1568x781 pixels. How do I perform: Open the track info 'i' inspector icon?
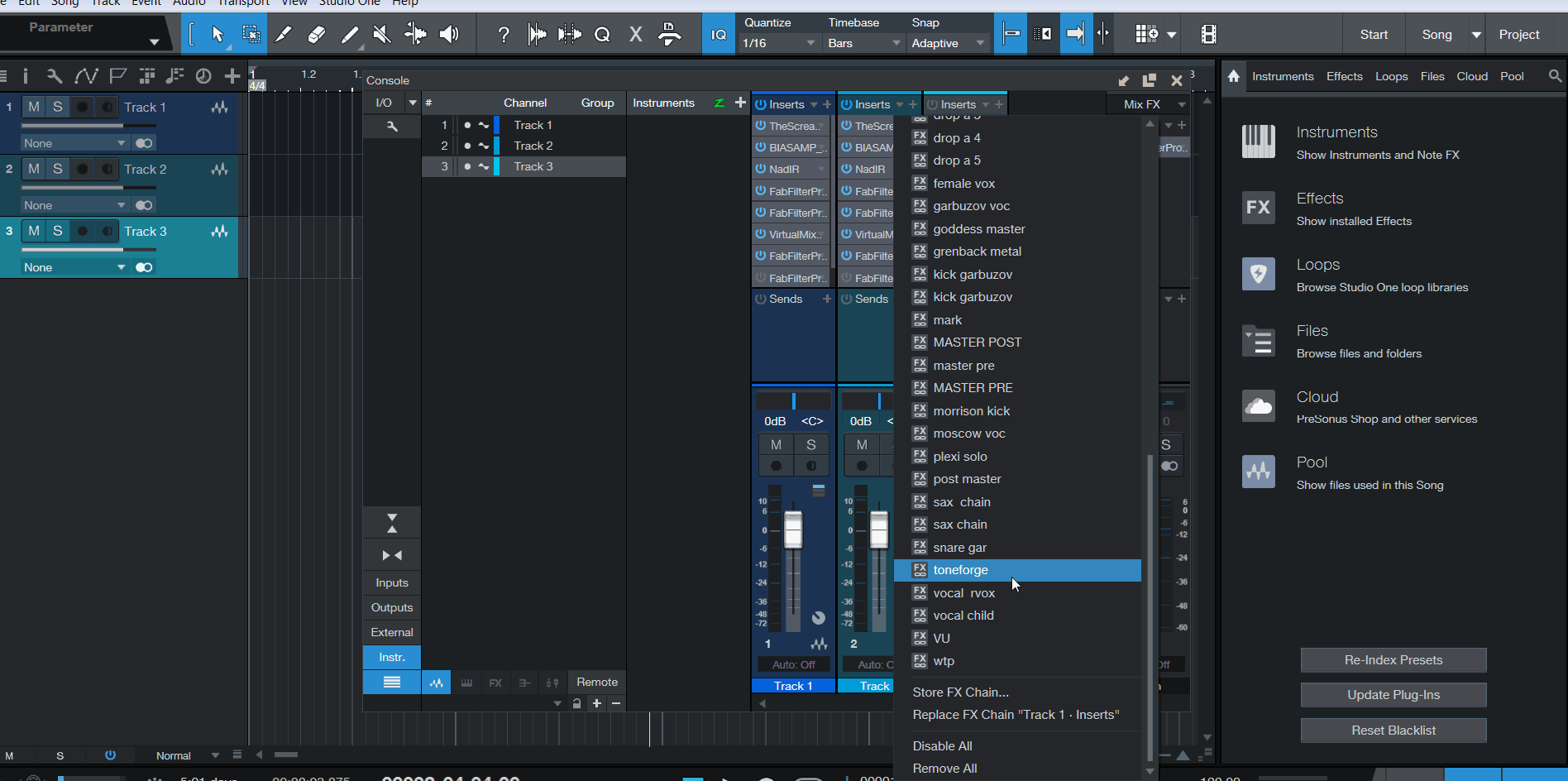pos(26,76)
